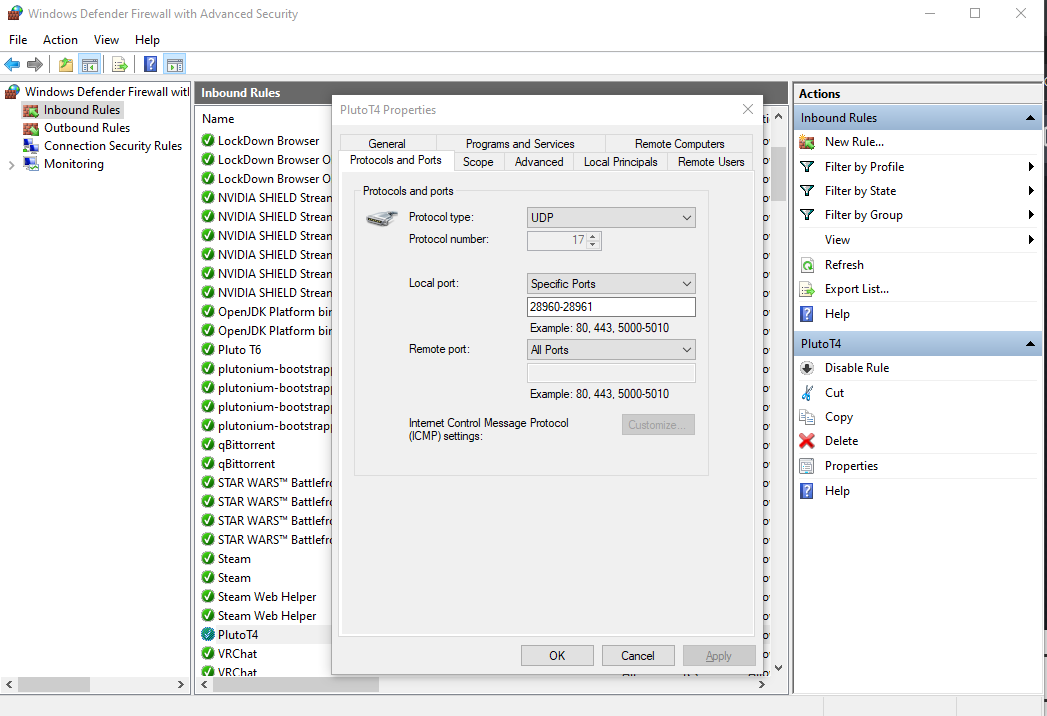Open the Local port dropdown
The image size is (1047, 716).
611,284
